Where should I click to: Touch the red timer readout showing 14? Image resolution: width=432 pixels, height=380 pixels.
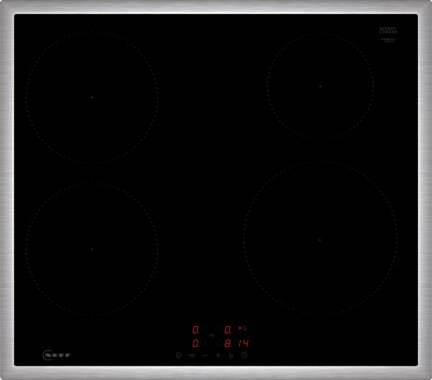pyautogui.click(x=244, y=343)
